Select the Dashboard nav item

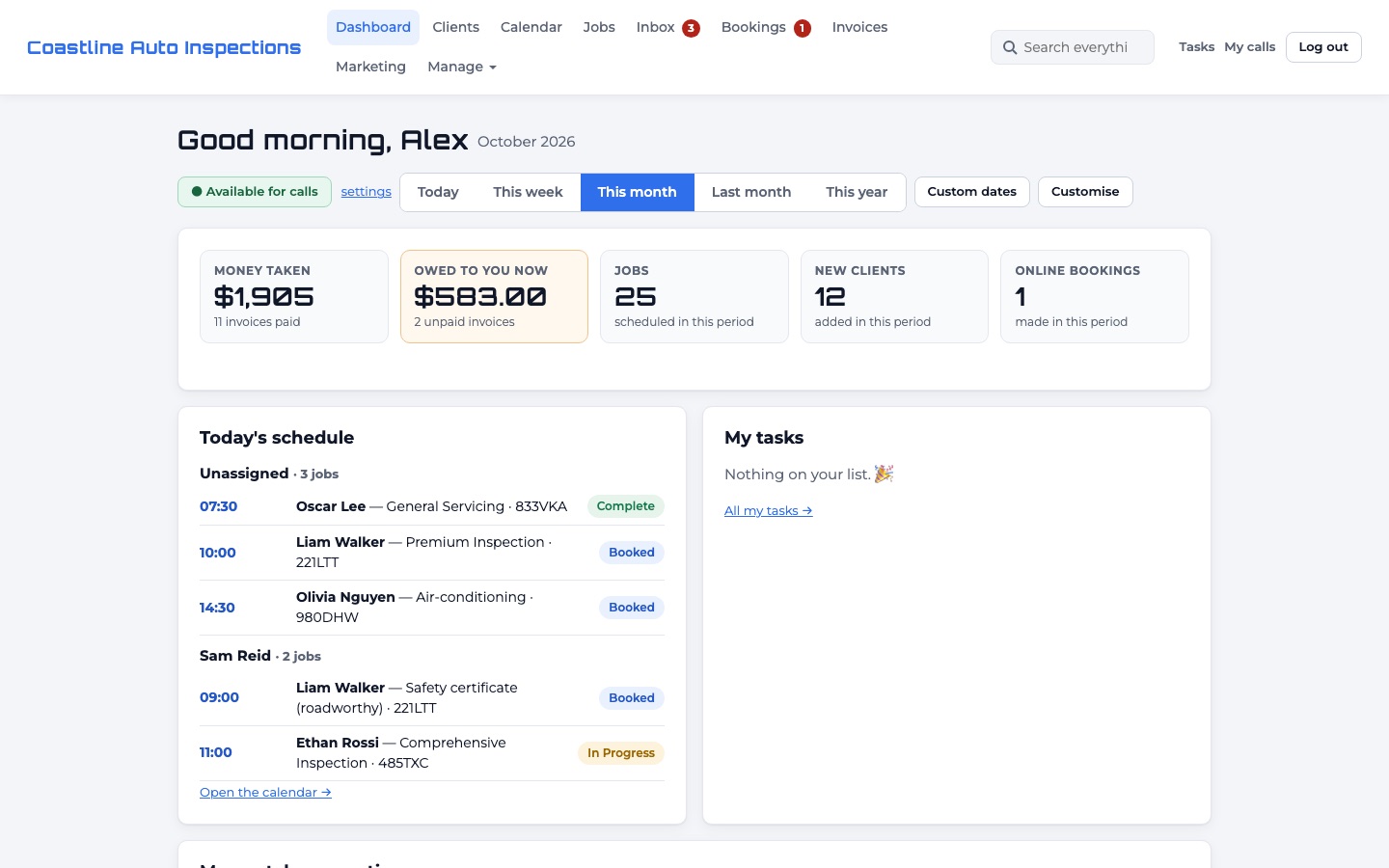[x=373, y=27]
